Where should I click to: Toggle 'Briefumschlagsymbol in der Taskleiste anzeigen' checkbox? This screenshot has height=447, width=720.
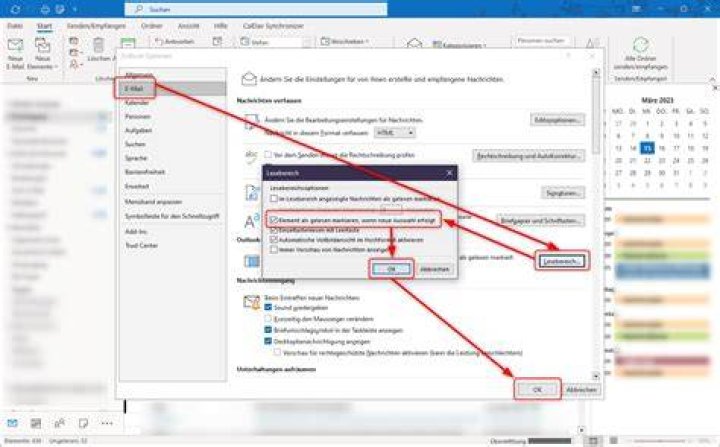click(x=268, y=330)
